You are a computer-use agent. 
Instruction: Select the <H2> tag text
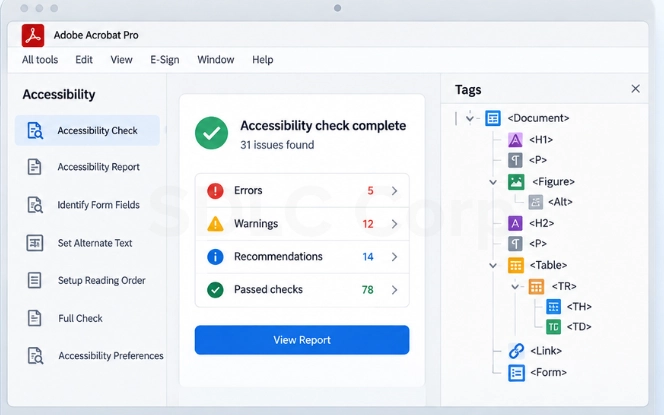click(x=542, y=223)
